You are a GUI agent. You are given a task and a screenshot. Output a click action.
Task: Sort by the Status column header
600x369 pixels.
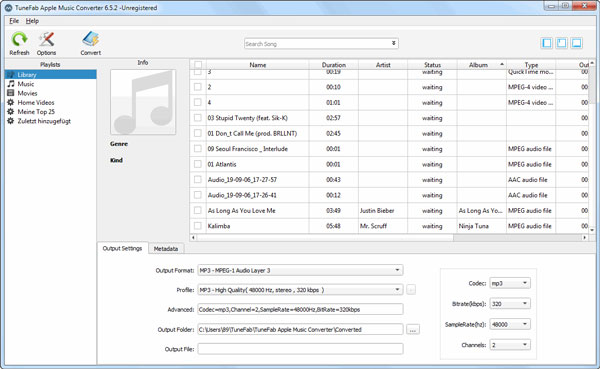pos(432,65)
